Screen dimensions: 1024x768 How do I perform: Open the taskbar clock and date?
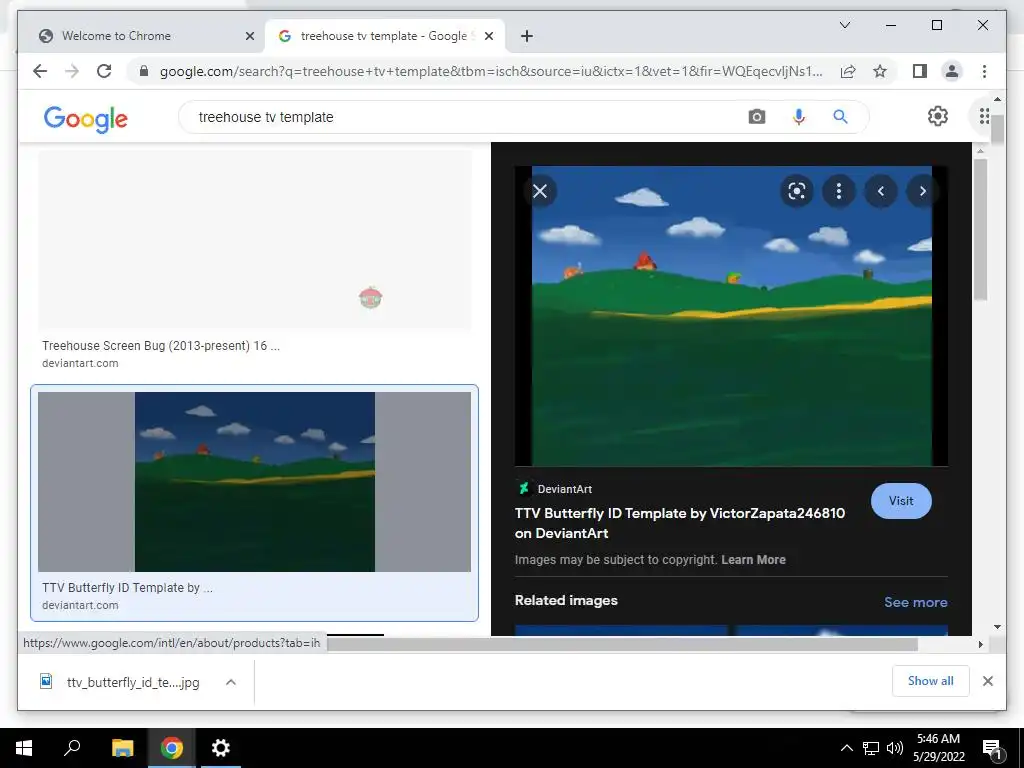point(938,748)
